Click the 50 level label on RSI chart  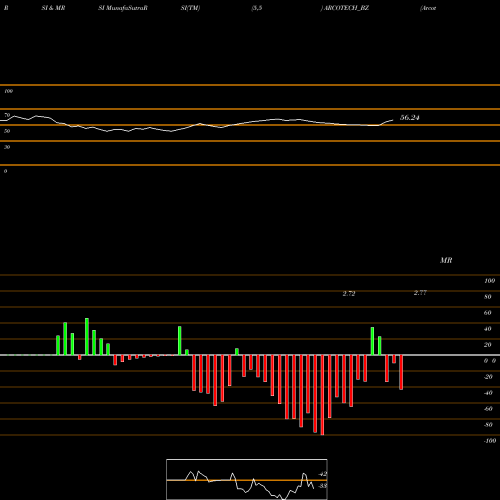7,131
